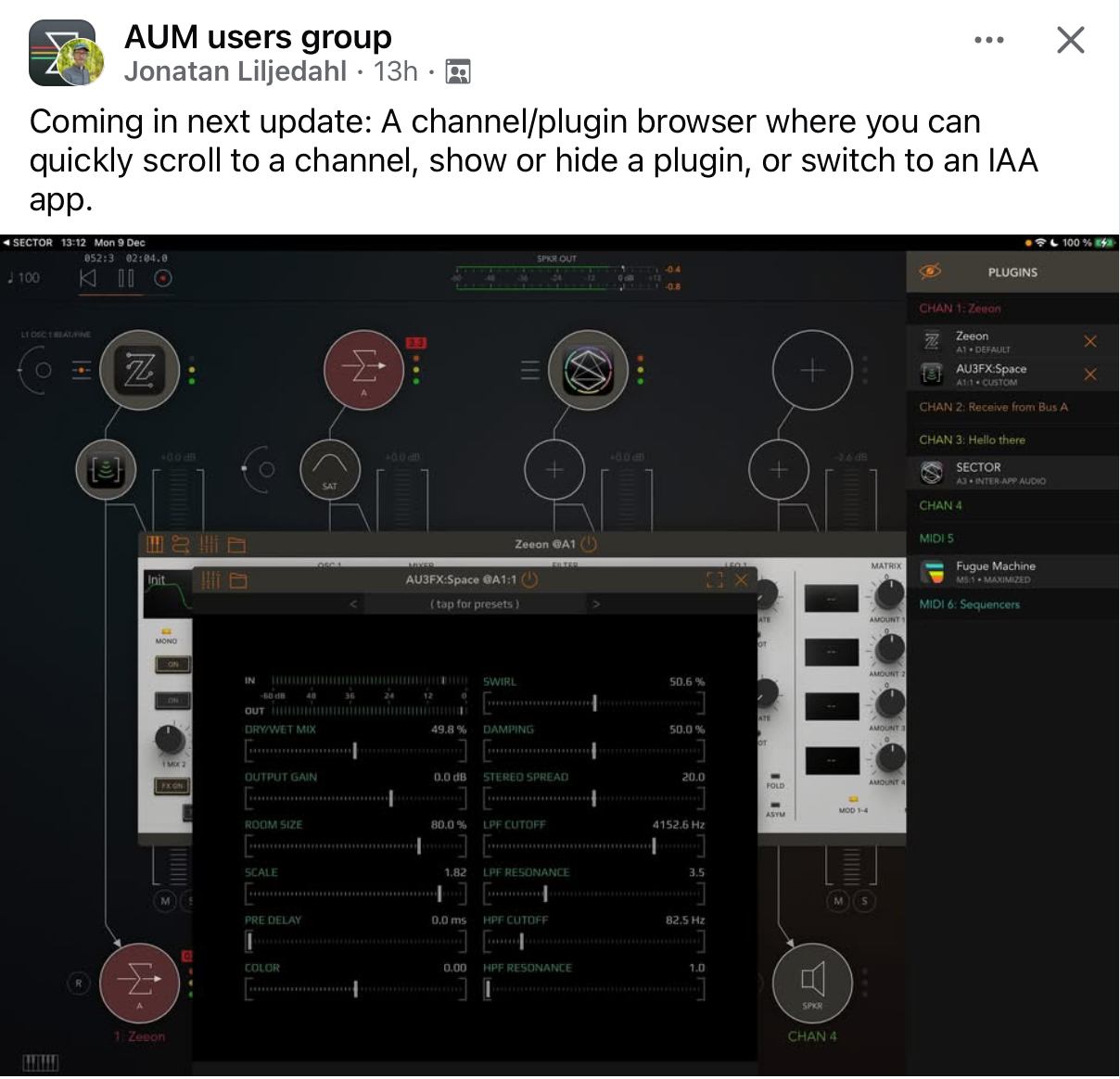Toggle power button next to Zeeon @A1
This screenshot has width=1120, height=1079.
click(589, 544)
